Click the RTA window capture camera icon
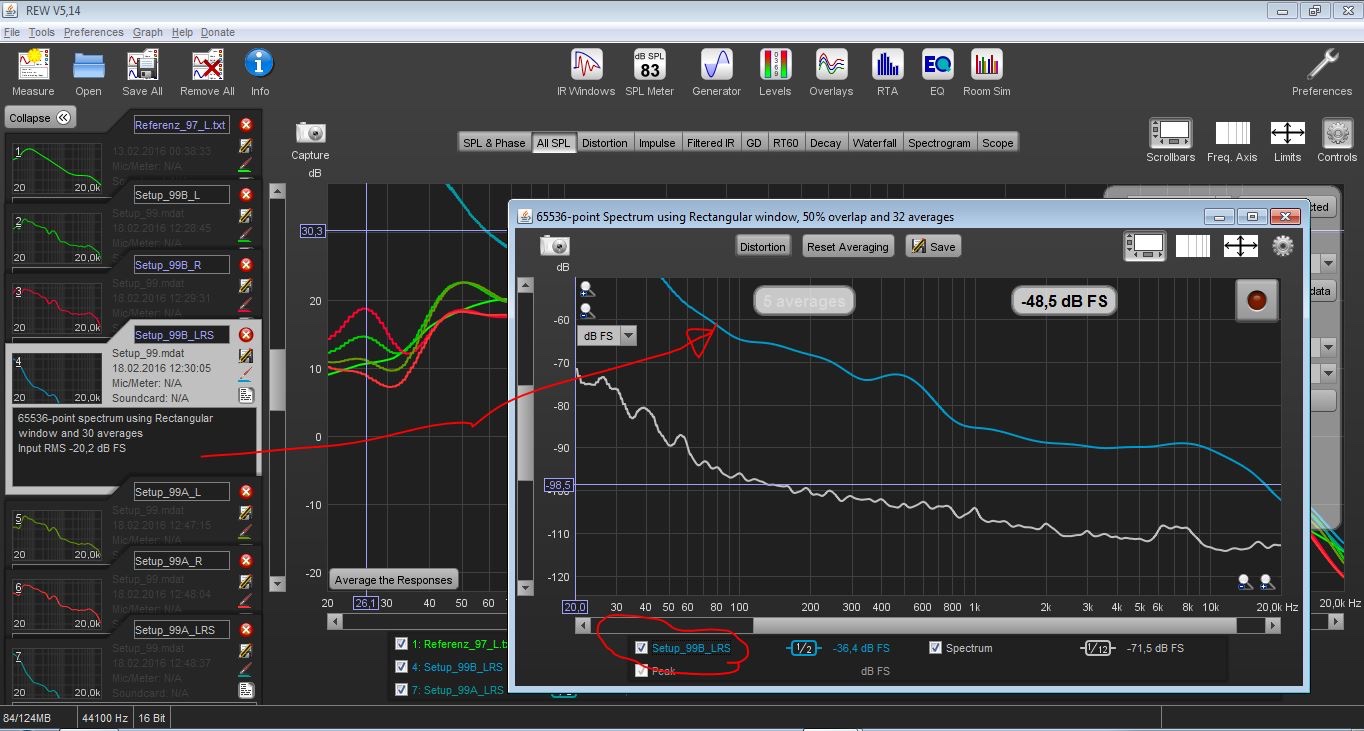The height and width of the screenshot is (731, 1364). (555, 245)
